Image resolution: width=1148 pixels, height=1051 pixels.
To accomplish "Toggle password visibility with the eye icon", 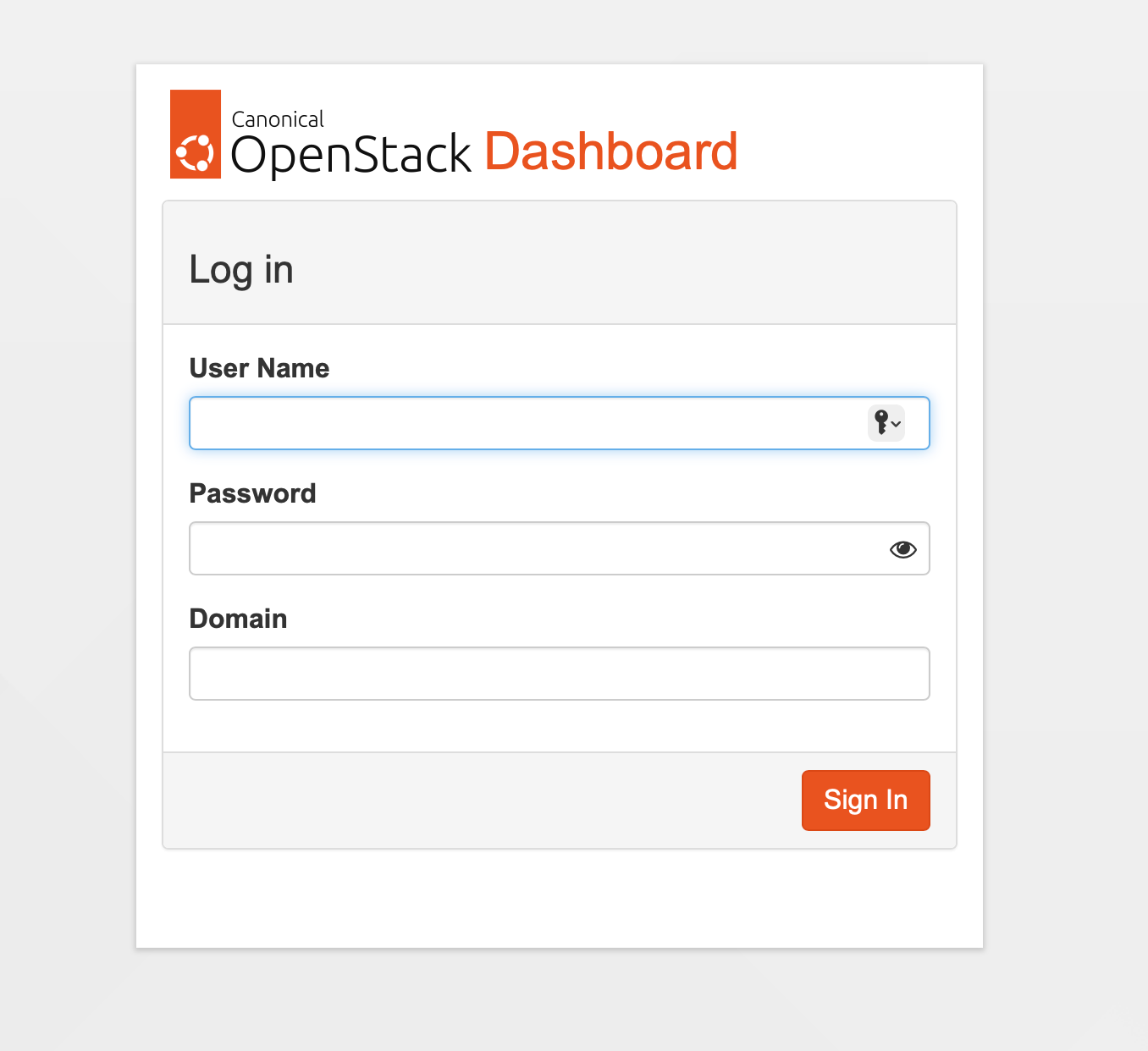I will click(x=902, y=548).
